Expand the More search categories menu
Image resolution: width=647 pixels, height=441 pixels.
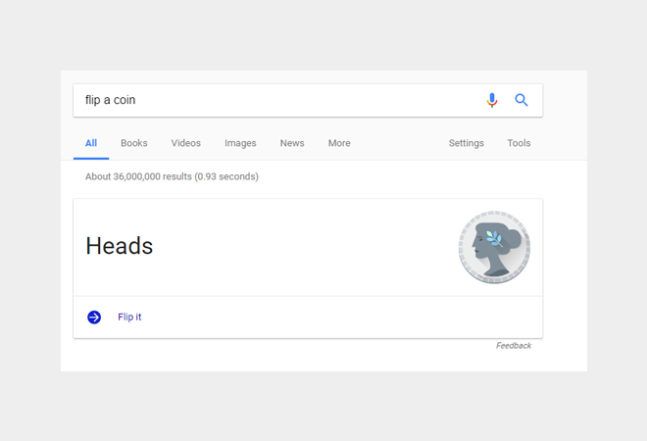click(x=339, y=143)
